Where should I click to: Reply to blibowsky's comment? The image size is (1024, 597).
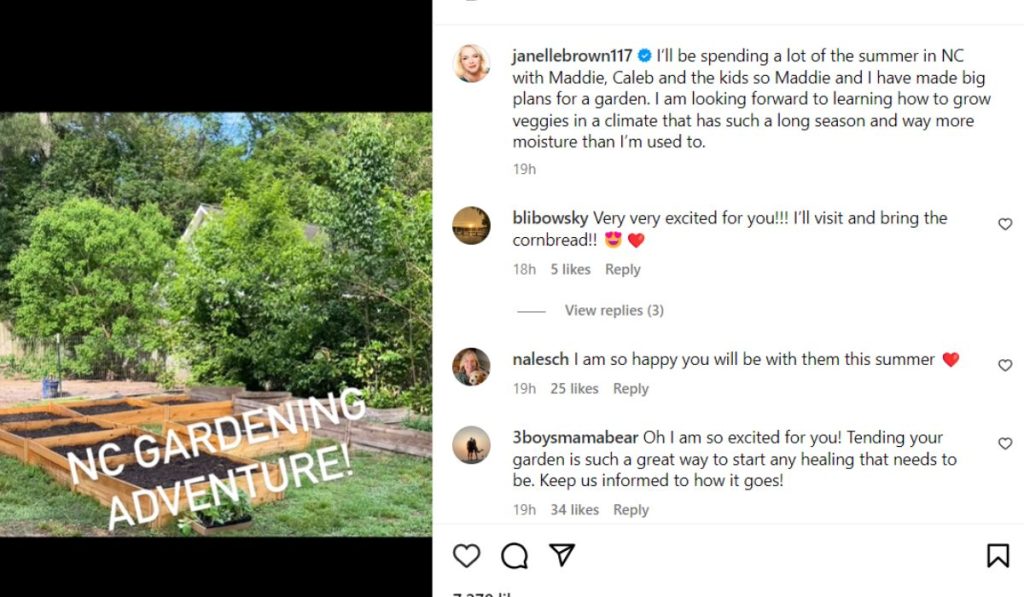coord(622,269)
